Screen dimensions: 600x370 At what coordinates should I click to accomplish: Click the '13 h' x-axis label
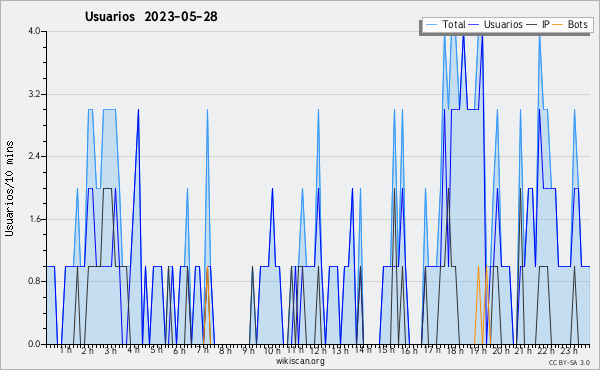point(340,351)
